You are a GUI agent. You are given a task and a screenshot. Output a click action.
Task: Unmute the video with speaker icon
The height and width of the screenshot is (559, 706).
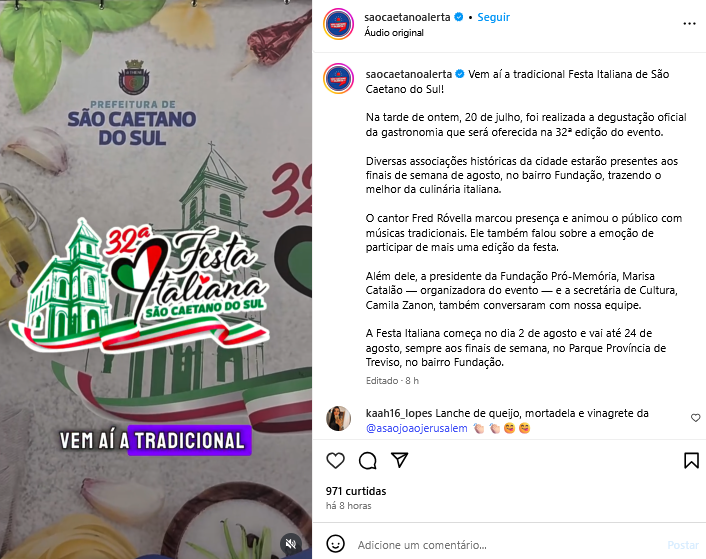[291, 544]
